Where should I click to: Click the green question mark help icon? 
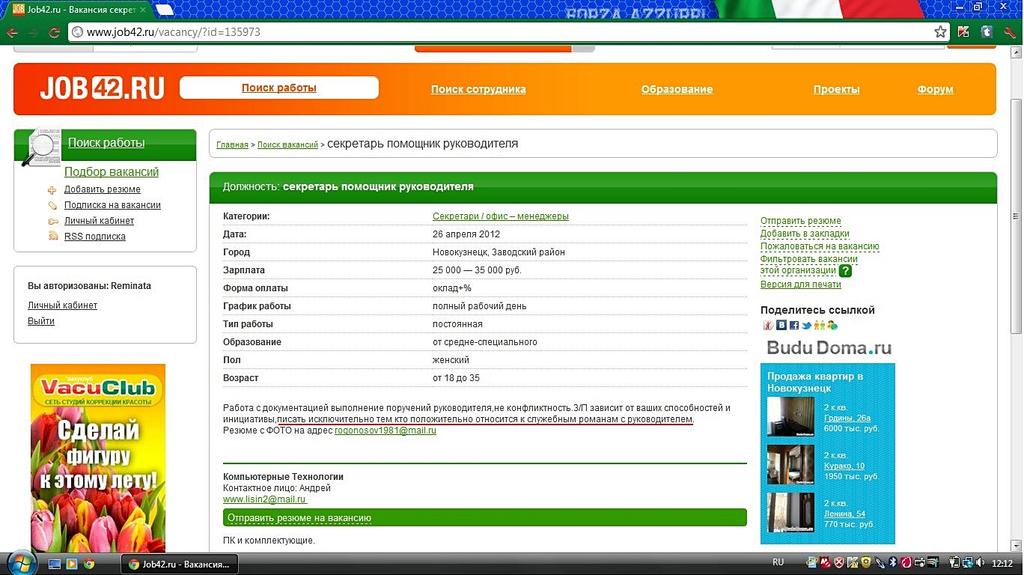point(845,271)
